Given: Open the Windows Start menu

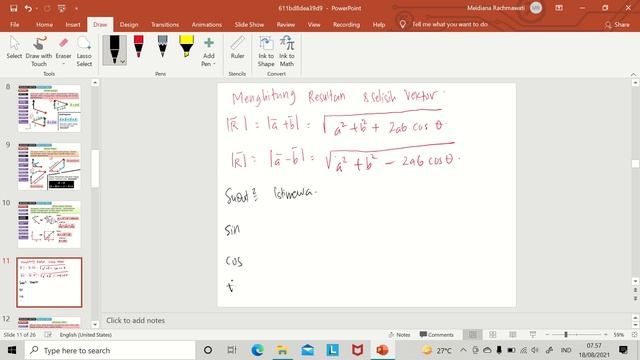Looking at the screenshot, I should click(12, 350).
